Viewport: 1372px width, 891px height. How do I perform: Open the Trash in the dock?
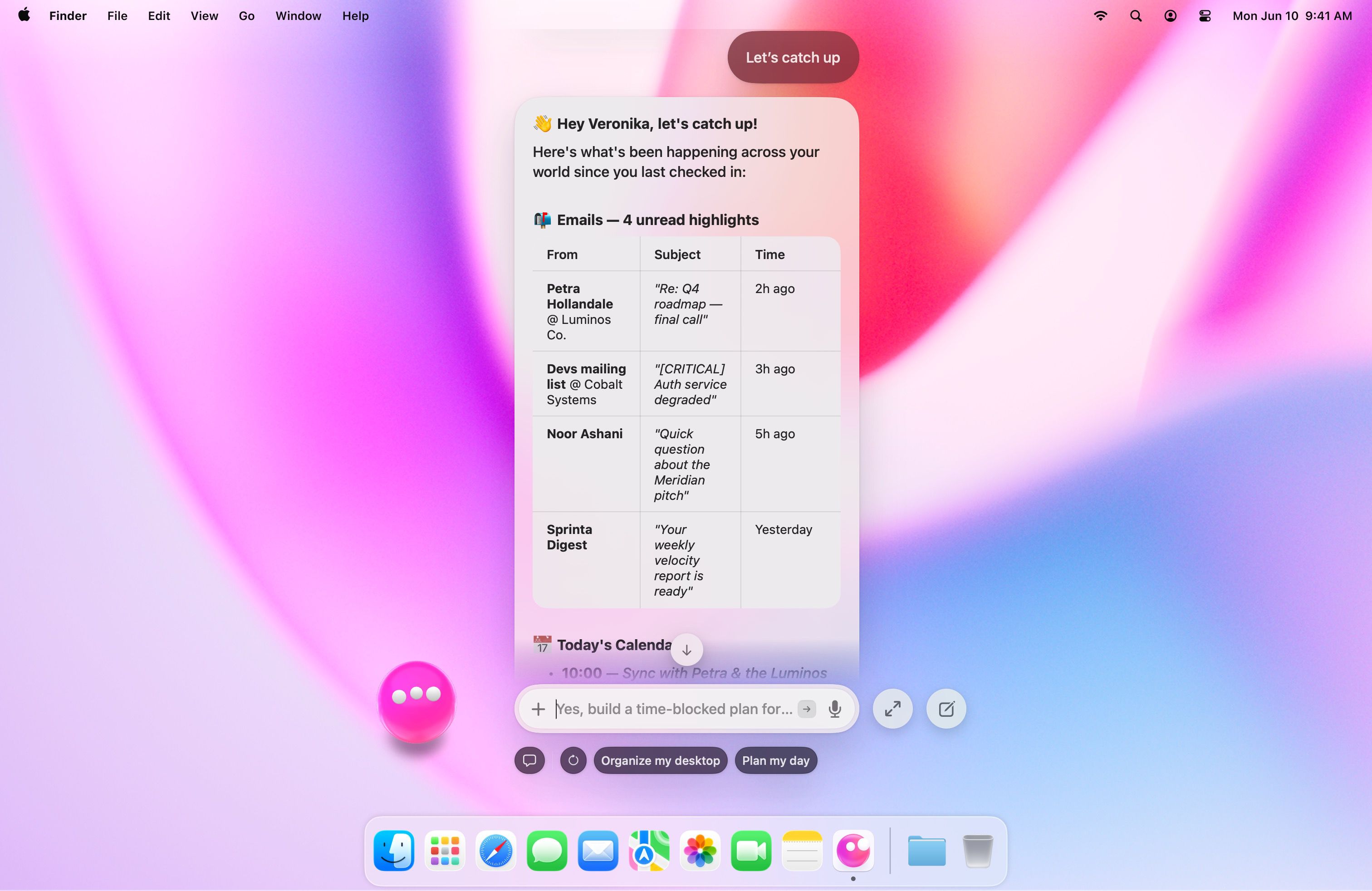click(x=978, y=851)
